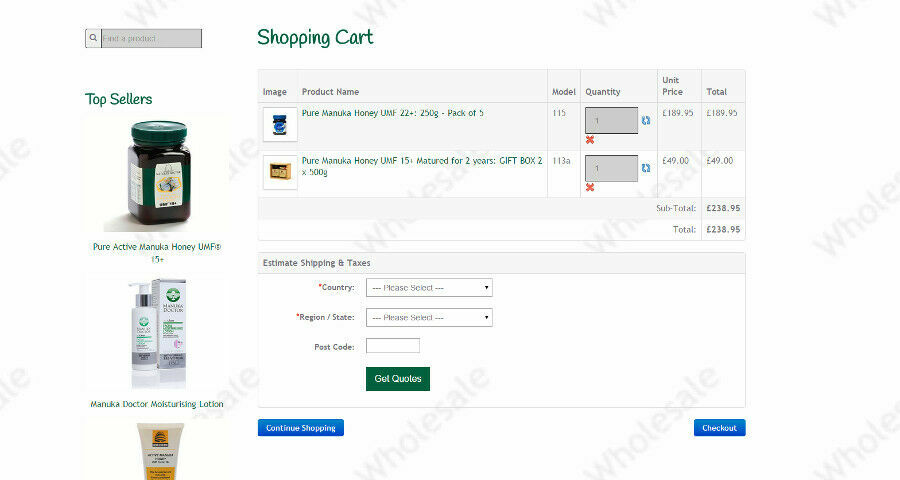Refresh quantity for Manuka Honey UMF 22+
This screenshot has width=900, height=480.
(646, 121)
